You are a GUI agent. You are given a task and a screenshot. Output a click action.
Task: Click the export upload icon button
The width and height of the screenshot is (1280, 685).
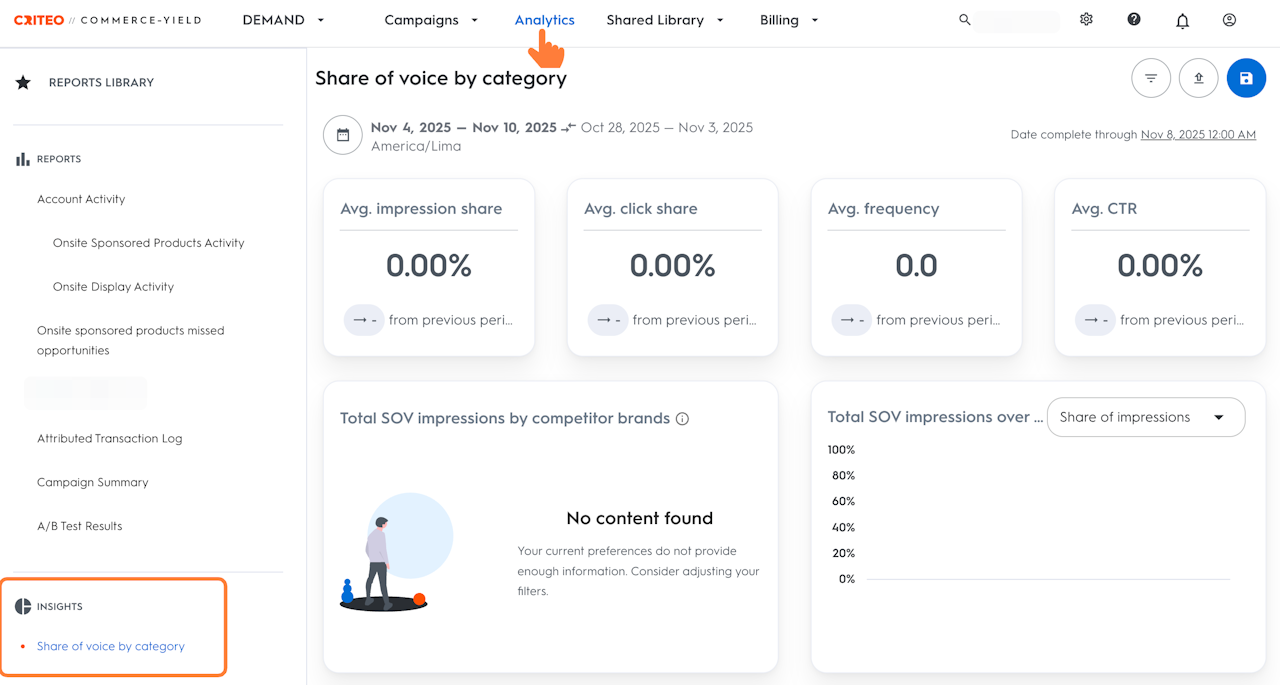(1199, 78)
